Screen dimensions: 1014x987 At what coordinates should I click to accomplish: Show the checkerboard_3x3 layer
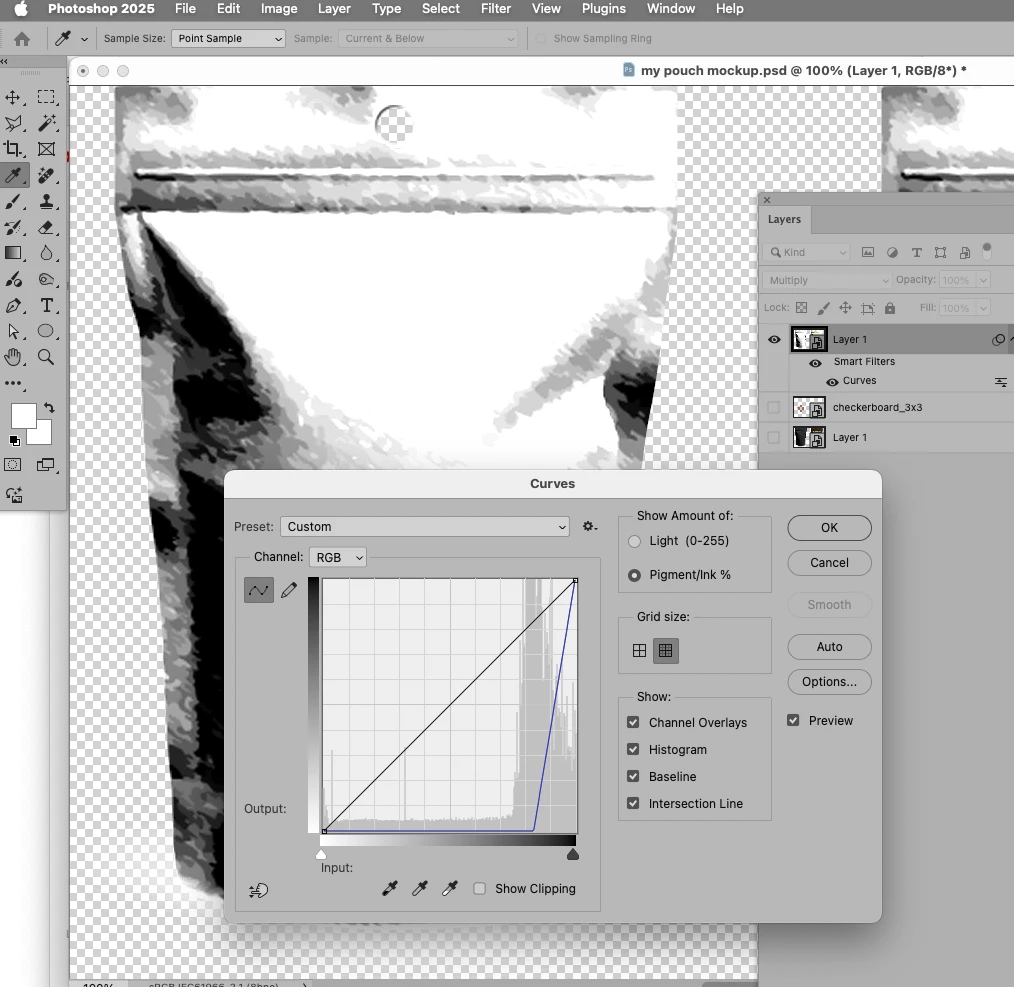[x=773, y=407]
